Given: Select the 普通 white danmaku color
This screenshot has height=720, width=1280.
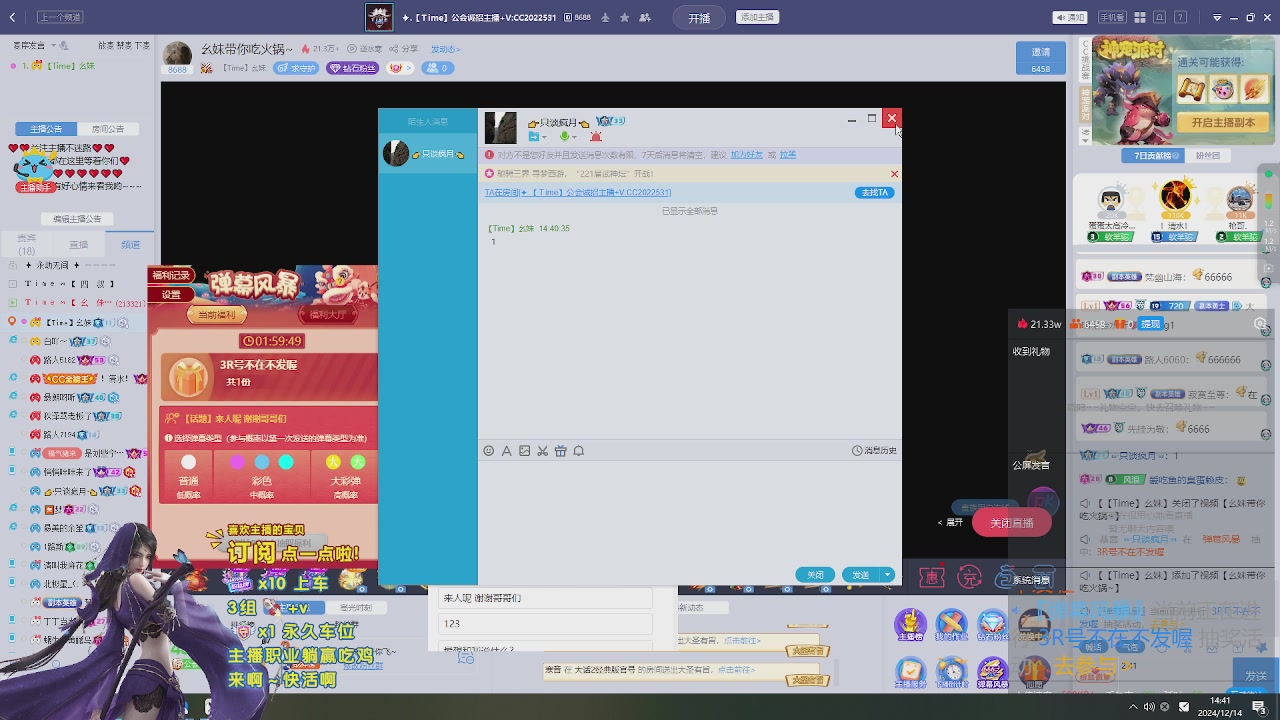Looking at the screenshot, I should (x=189, y=462).
